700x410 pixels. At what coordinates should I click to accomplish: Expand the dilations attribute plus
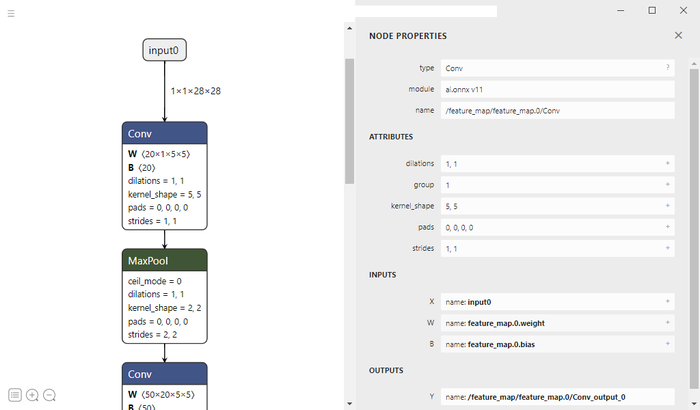(667, 163)
